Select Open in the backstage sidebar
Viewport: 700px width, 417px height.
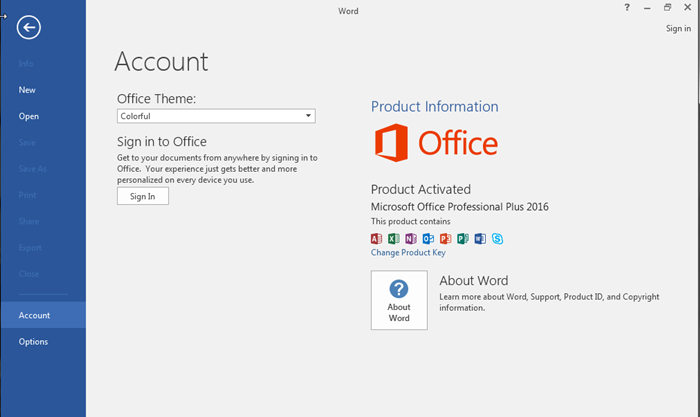tap(28, 116)
